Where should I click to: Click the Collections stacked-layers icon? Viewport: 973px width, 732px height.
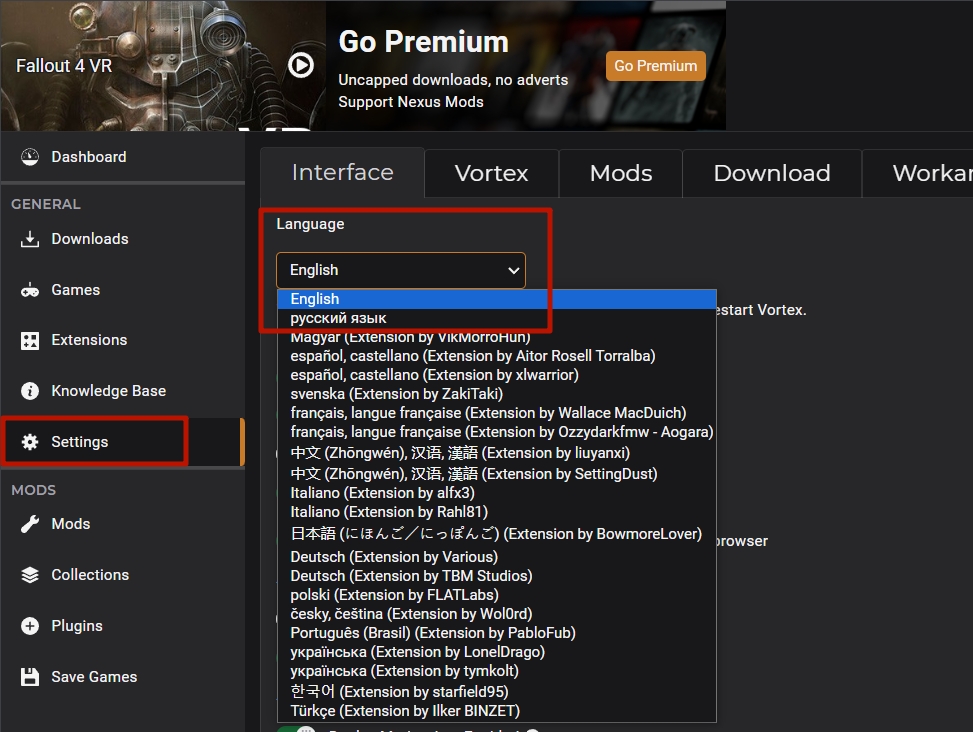tap(30, 575)
